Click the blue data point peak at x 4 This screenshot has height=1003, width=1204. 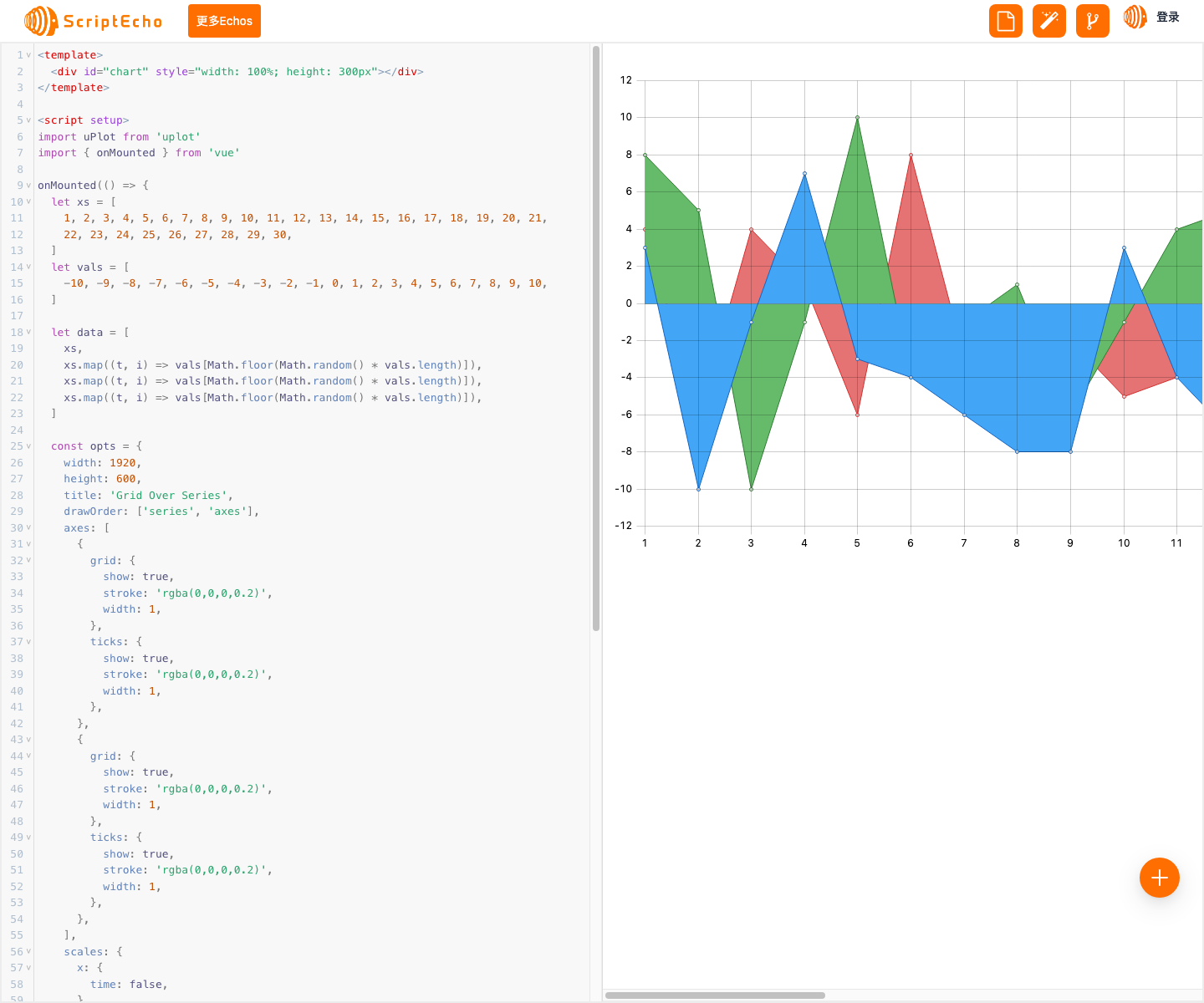(x=804, y=173)
